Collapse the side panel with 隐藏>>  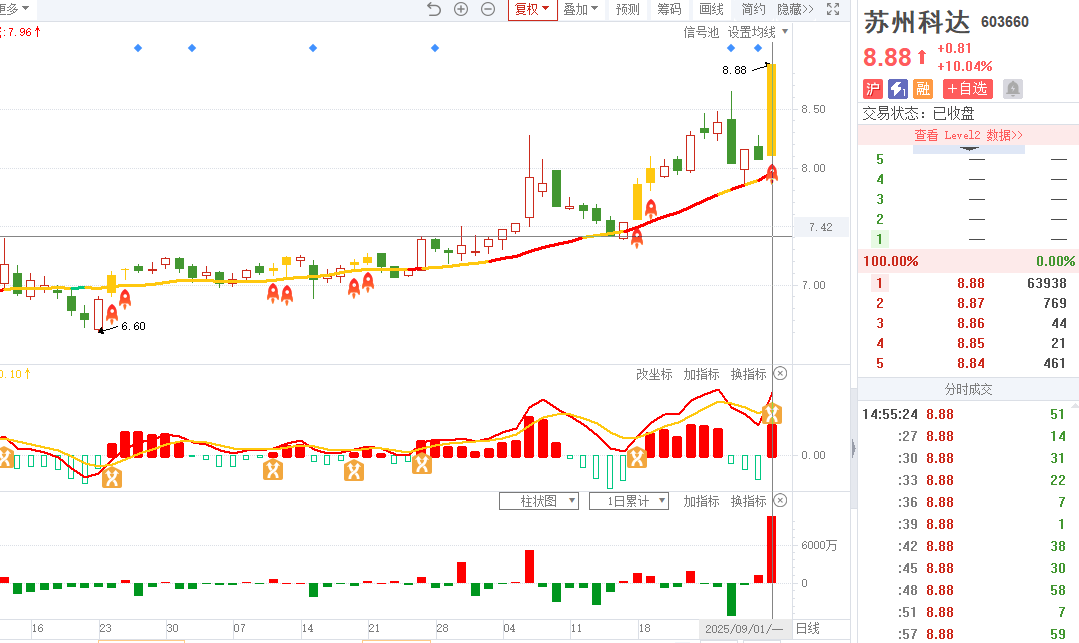(x=795, y=9)
